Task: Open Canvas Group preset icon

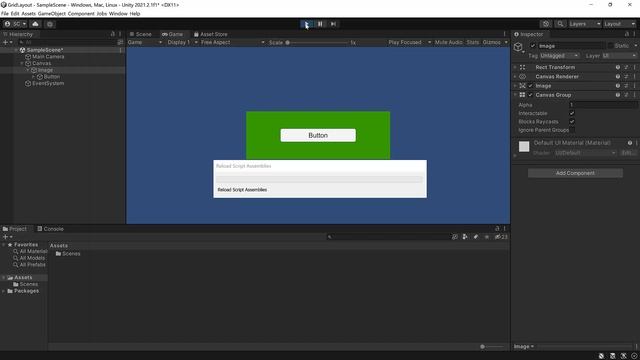Action: click(626, 95)
